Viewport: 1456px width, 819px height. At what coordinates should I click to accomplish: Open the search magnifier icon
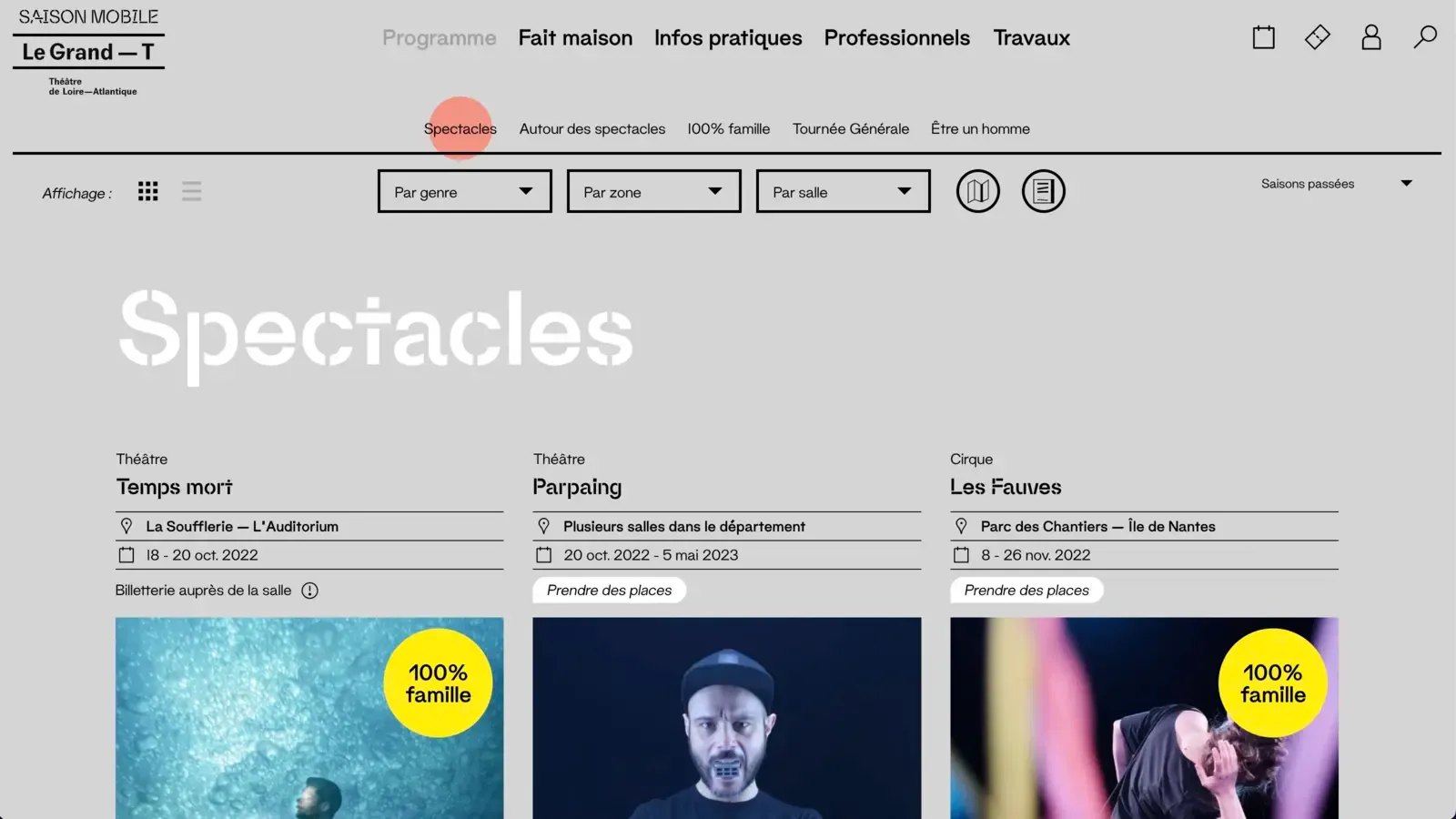click(x=1425, y=37)
